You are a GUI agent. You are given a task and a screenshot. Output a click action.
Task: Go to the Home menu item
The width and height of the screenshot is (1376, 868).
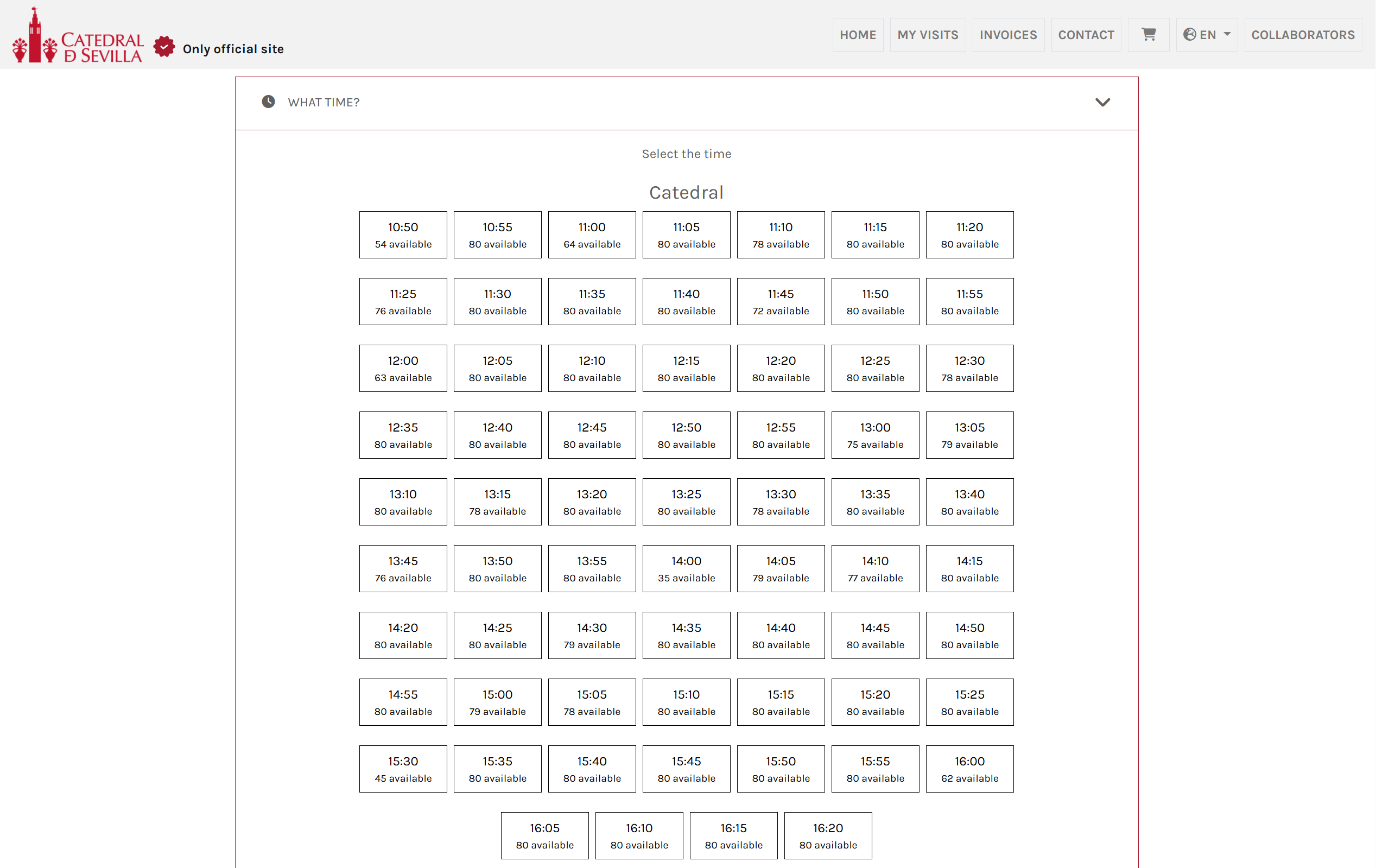(857, 35)
